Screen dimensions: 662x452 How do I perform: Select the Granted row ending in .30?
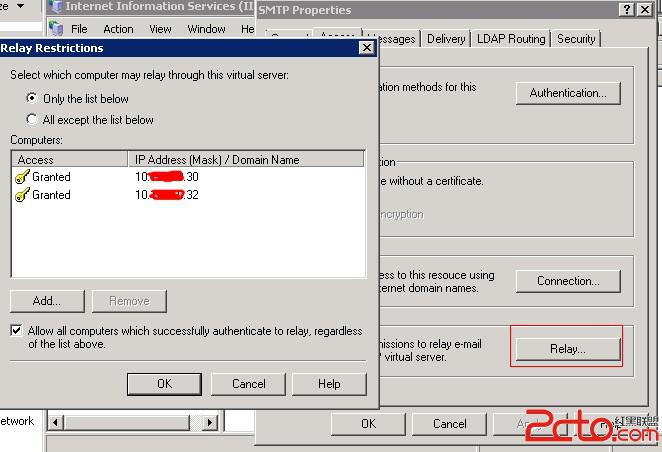[188, 177]
